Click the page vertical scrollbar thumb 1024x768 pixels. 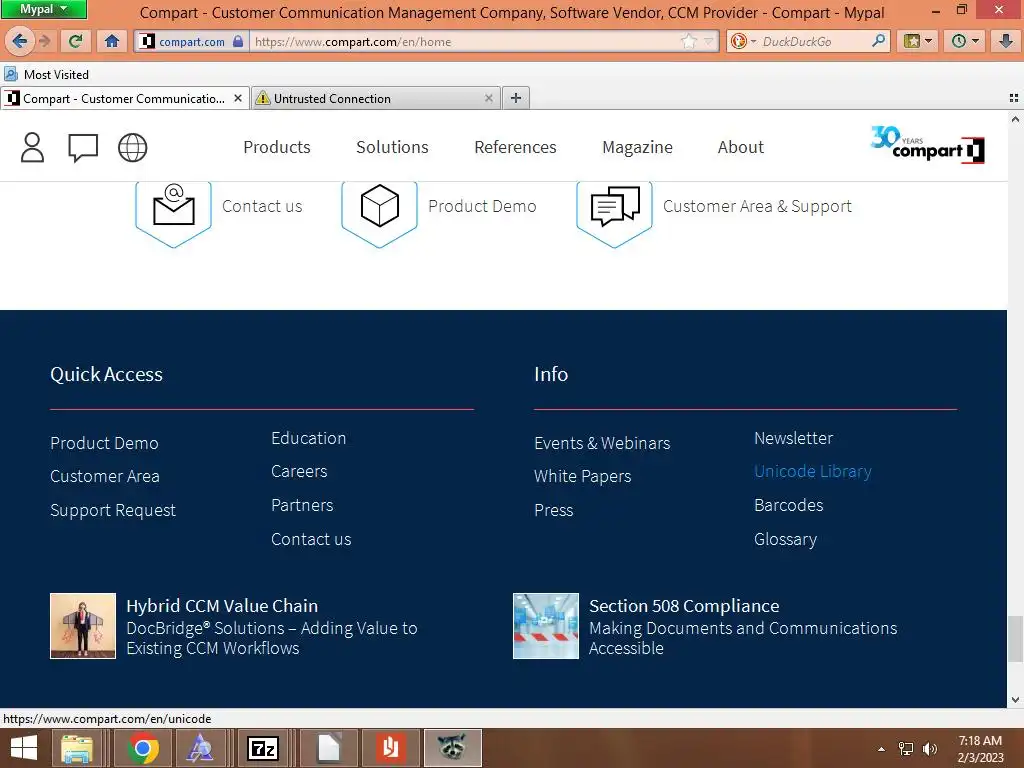[1015, 638]
